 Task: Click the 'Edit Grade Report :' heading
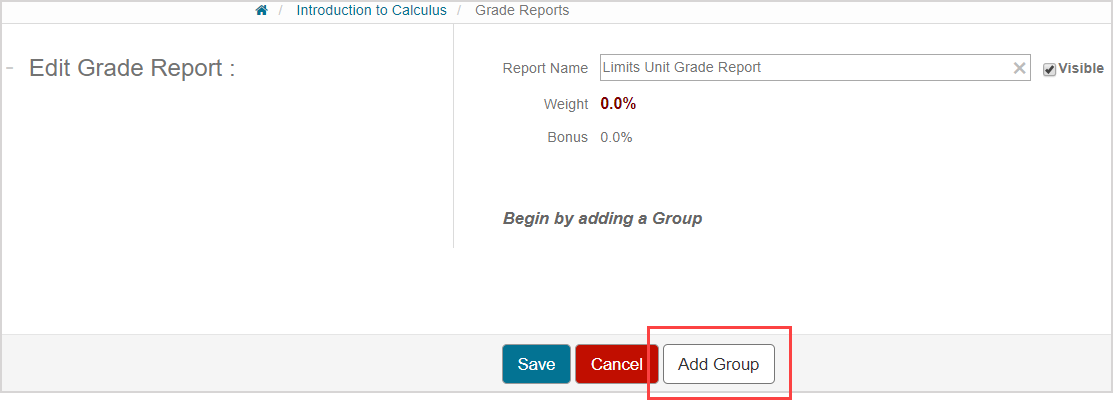[x=132, y=69]
